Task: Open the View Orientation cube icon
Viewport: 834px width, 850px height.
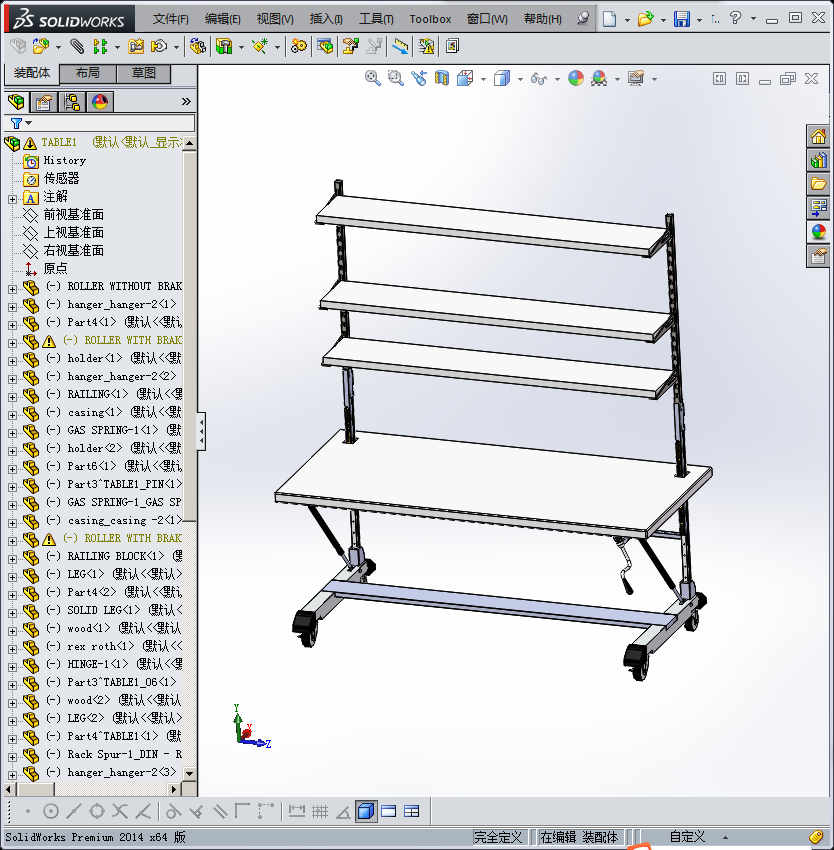Action: pos(465,78)
